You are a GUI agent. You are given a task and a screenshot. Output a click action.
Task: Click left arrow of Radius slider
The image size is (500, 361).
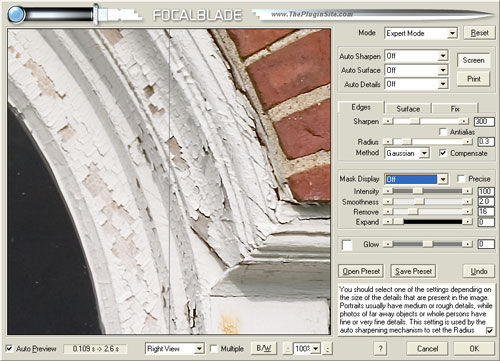click(x=388, y=142)
